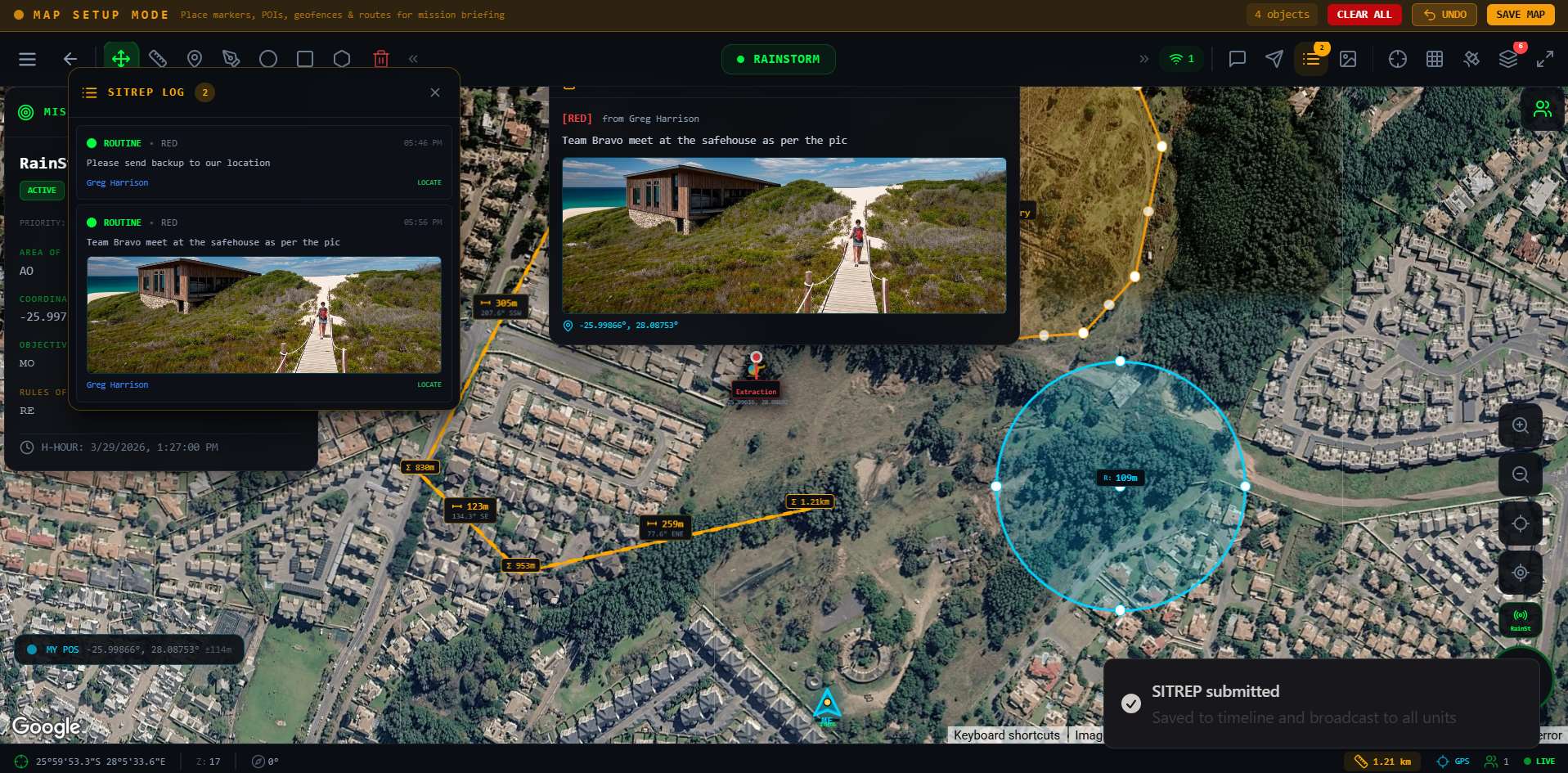Close the SITREP LOG panel
The width and height of the screenshot is (1568, 773).
point(435,92)
